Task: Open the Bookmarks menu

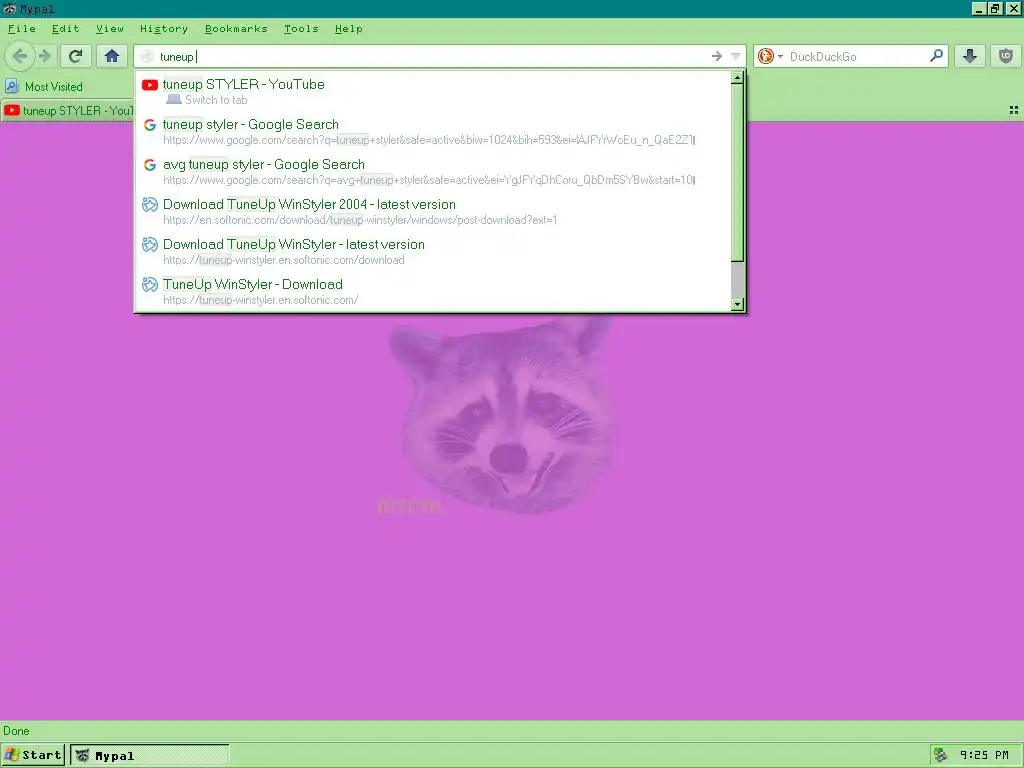Action: 236,29
